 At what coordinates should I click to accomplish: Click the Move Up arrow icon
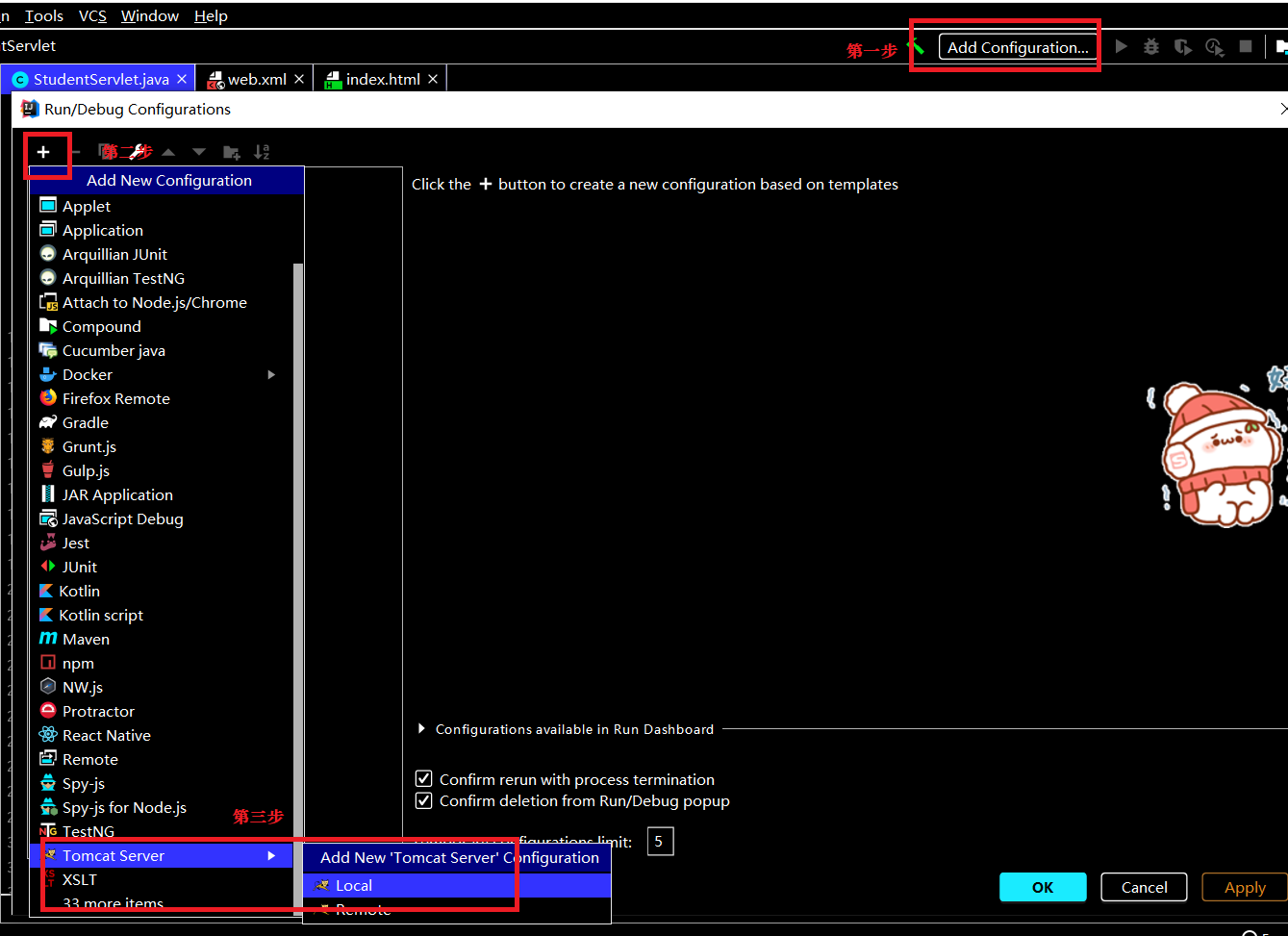[x=168, y=152]
